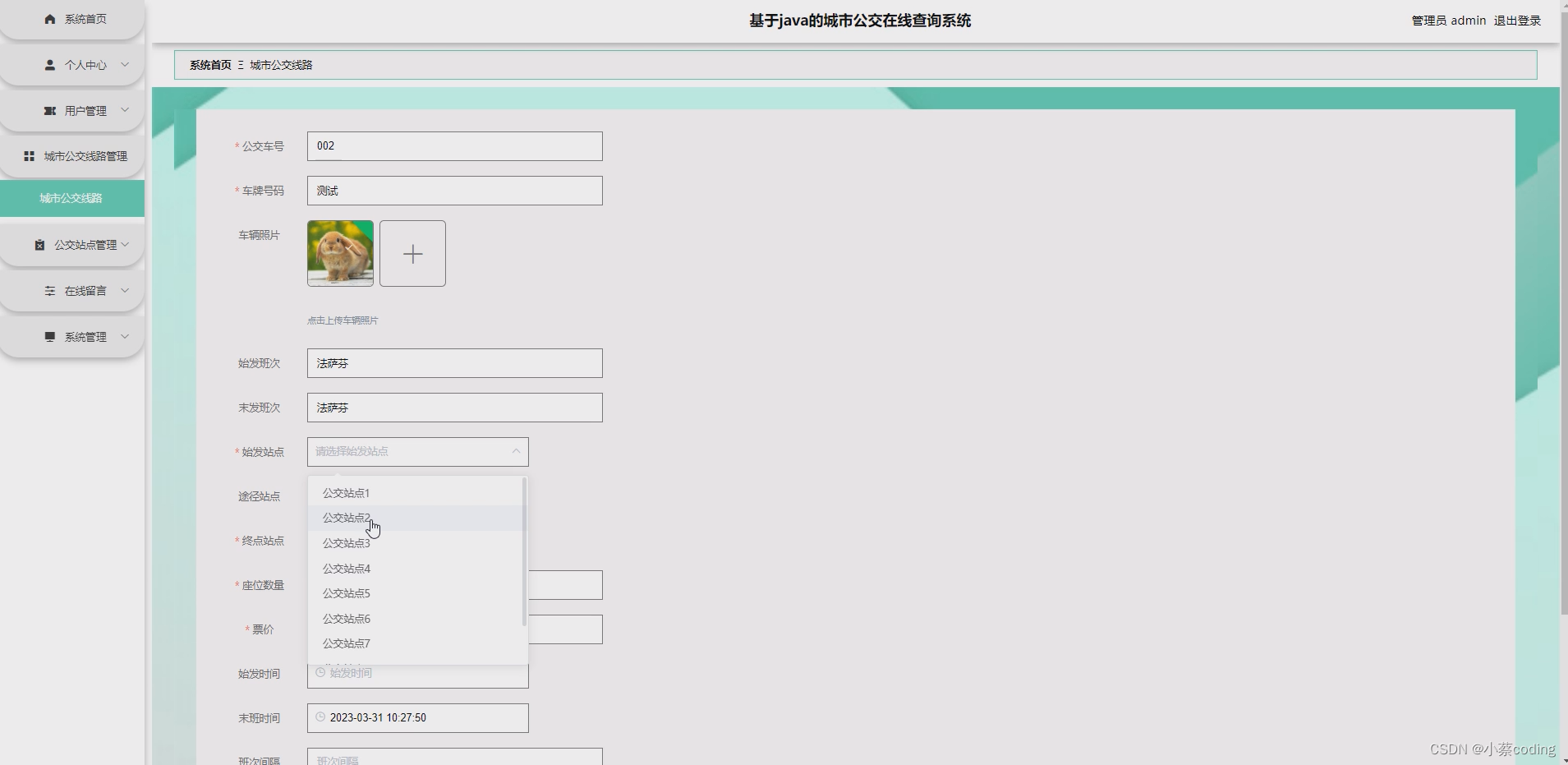The width and height of the screenshot is (1568, 765).
Task: Click the 末发班次 input field
Action: [x=455, y=408]
